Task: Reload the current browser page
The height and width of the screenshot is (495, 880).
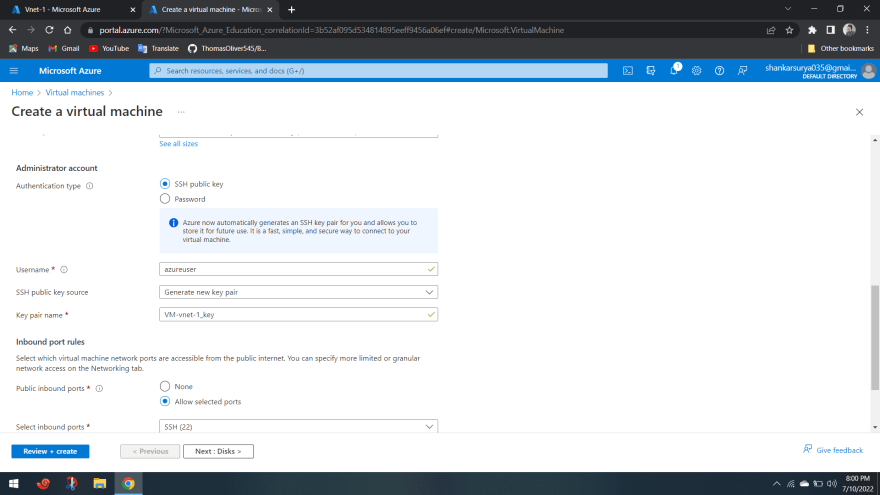Action: pos(49,30)
